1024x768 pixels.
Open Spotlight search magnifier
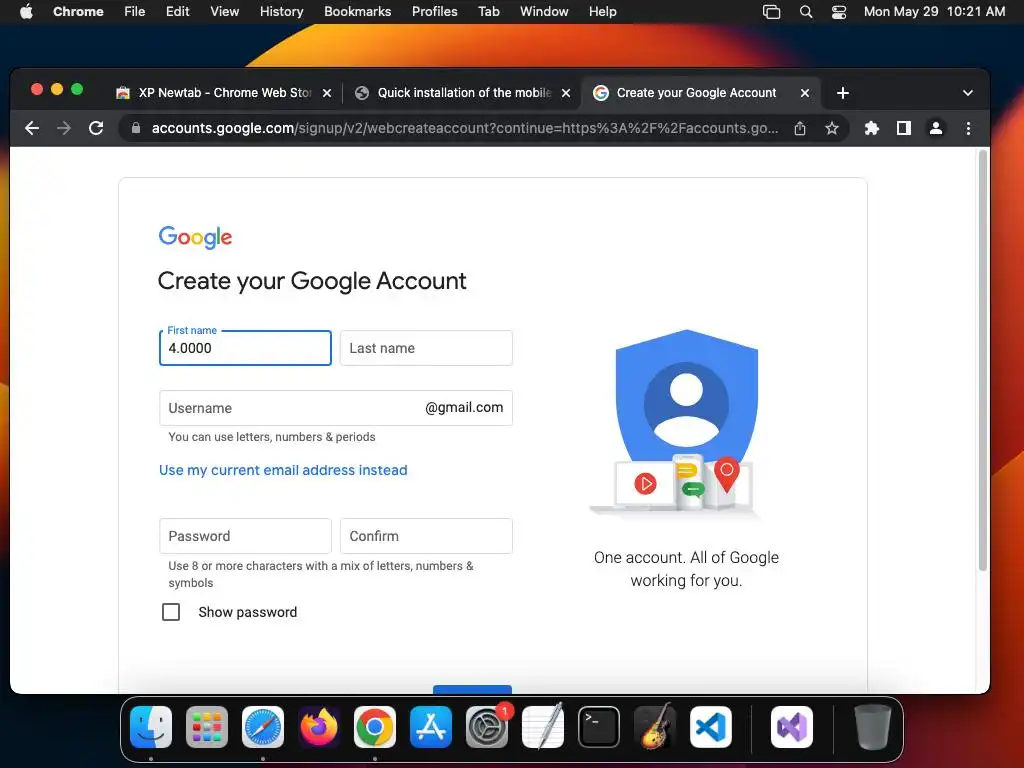pyautogui.click(x=806, y=12)
